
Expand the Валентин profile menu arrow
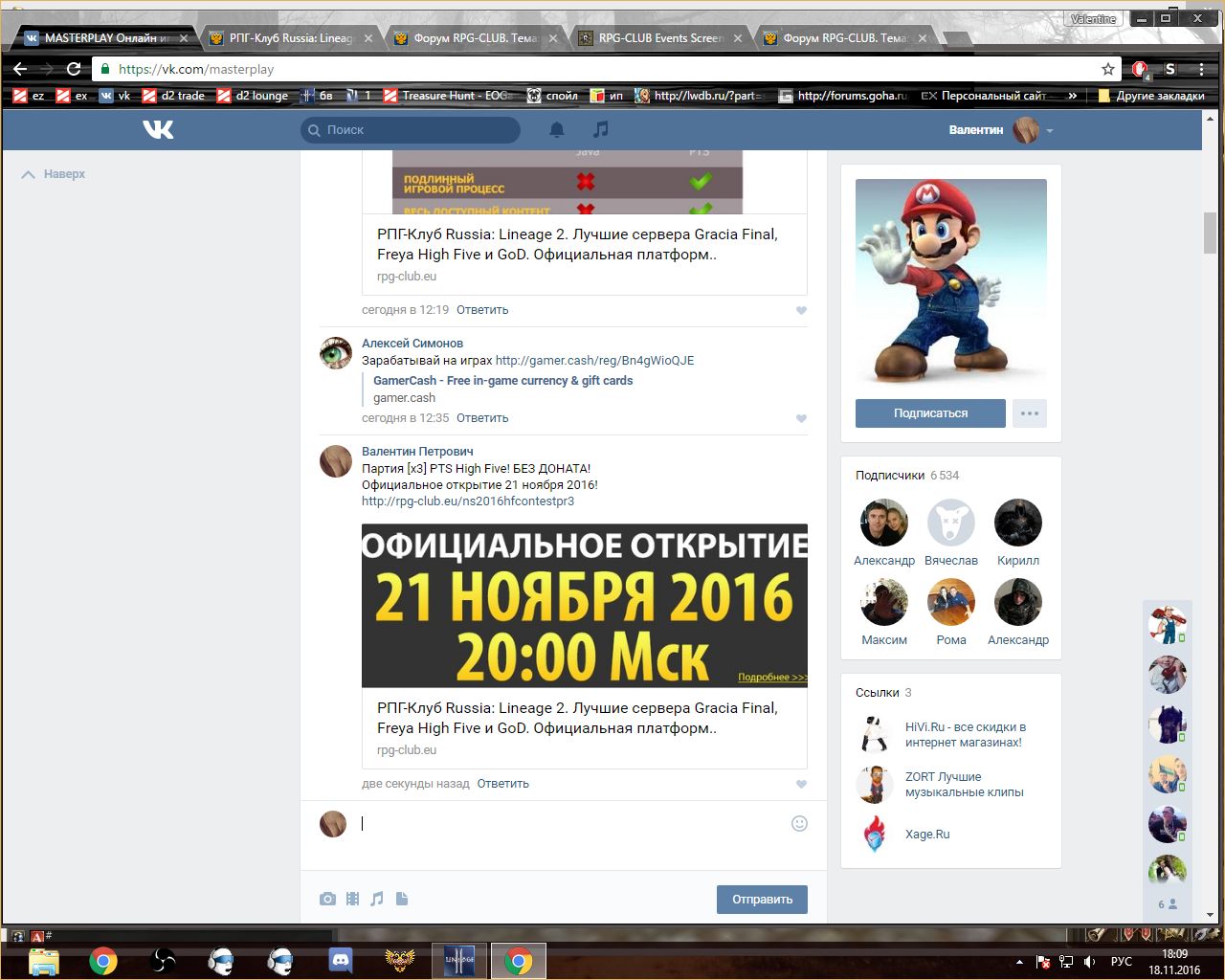1050,130
